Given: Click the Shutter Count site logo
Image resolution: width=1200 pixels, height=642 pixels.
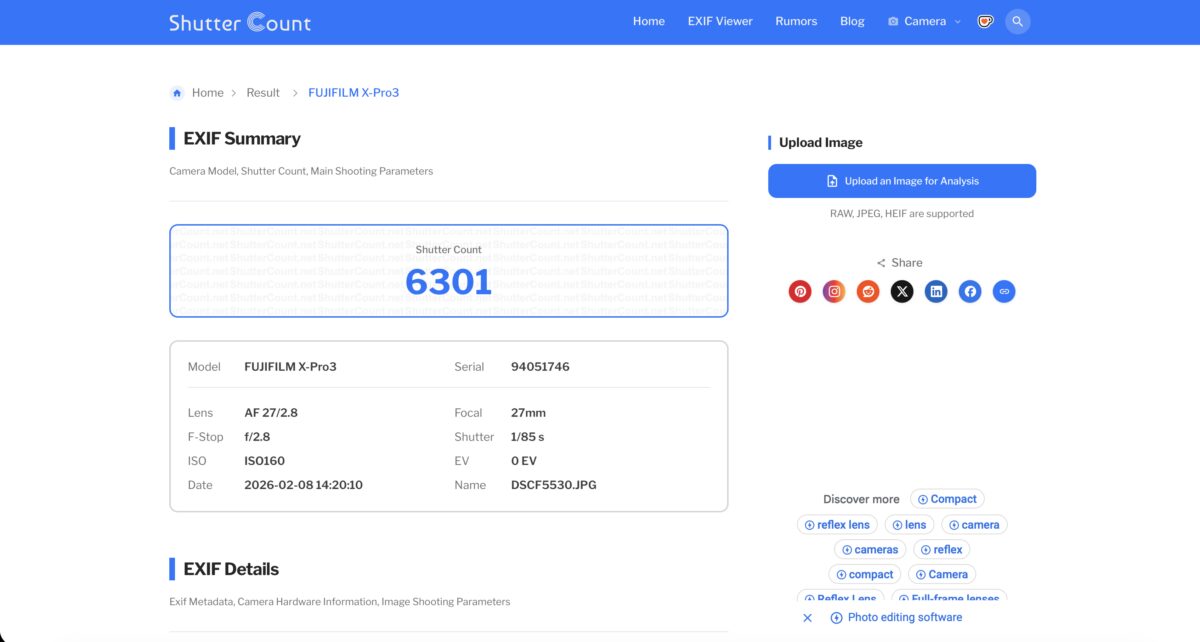Looking at the screenshot, I should 240,22.
